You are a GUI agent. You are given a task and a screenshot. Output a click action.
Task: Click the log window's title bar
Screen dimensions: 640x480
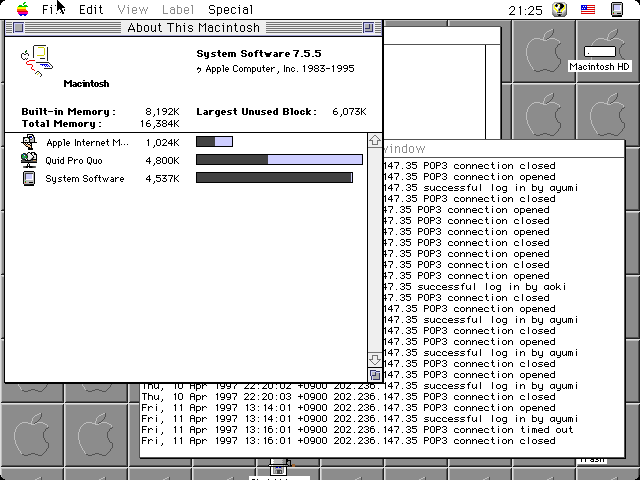point(504,149)
